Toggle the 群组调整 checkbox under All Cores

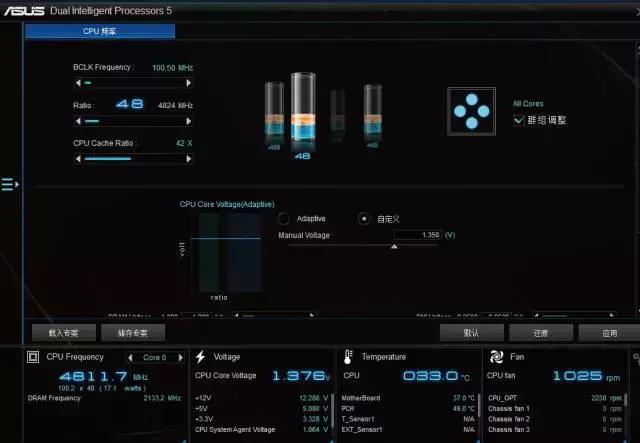pos(518,119)
